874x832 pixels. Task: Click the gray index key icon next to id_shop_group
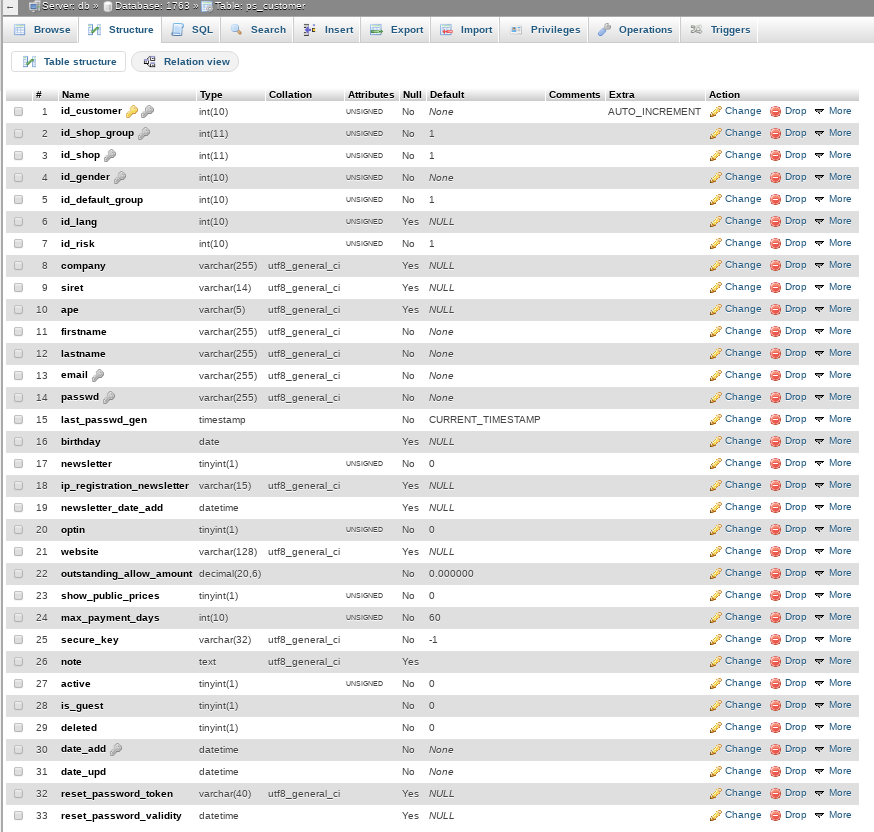pyautogui.click(x=144, y=133)
